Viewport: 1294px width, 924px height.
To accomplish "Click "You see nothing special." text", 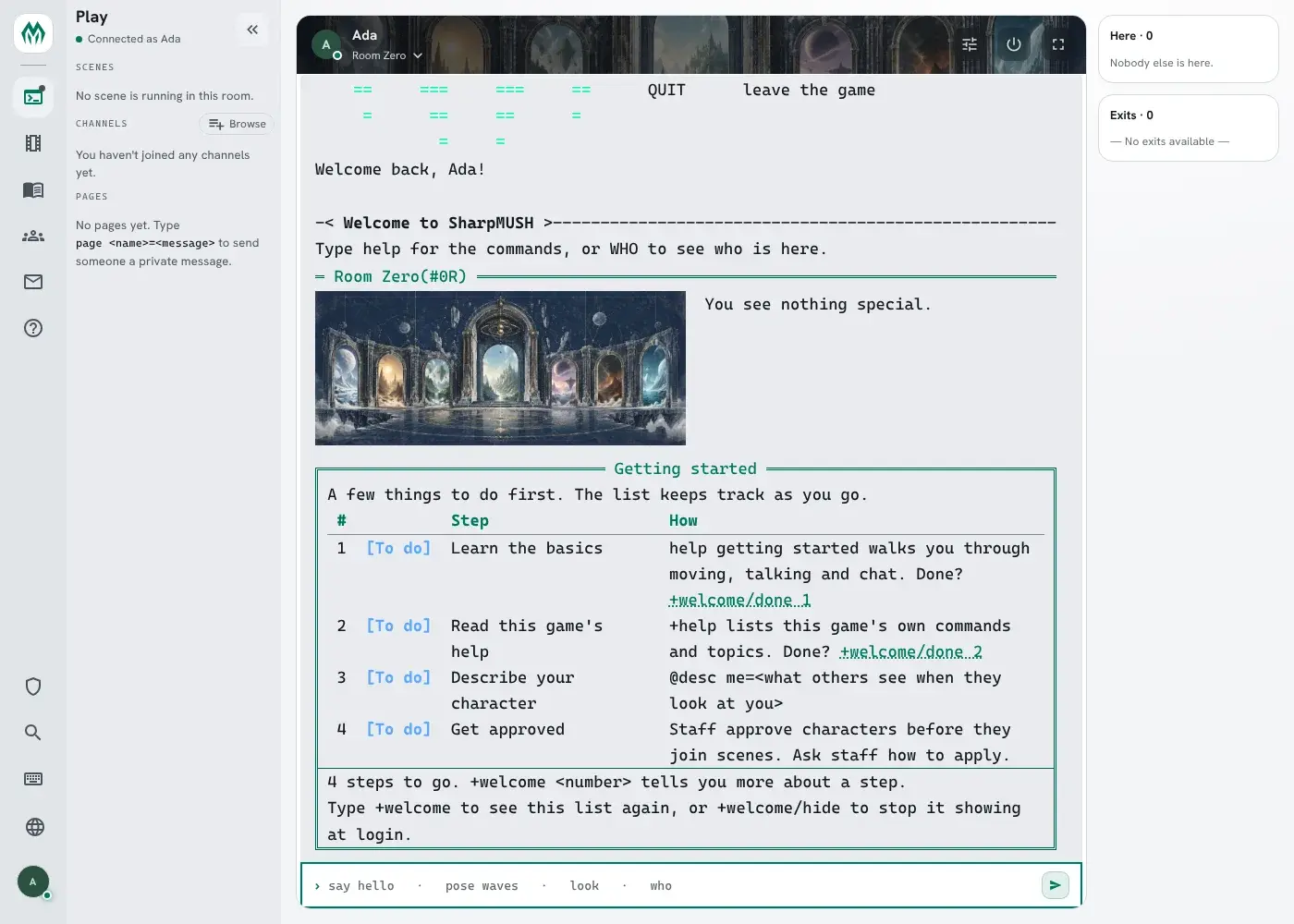I will click(818, 304).
